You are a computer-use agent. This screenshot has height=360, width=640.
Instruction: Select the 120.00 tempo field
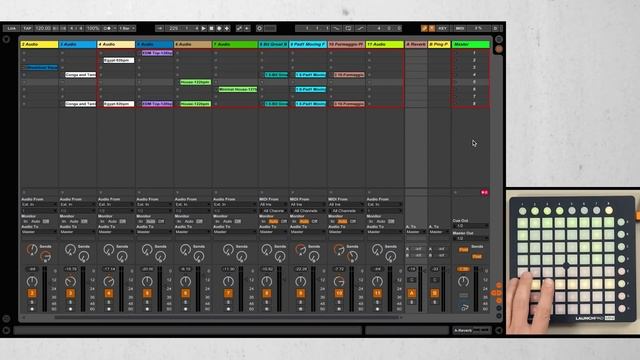tap(42, 28)
